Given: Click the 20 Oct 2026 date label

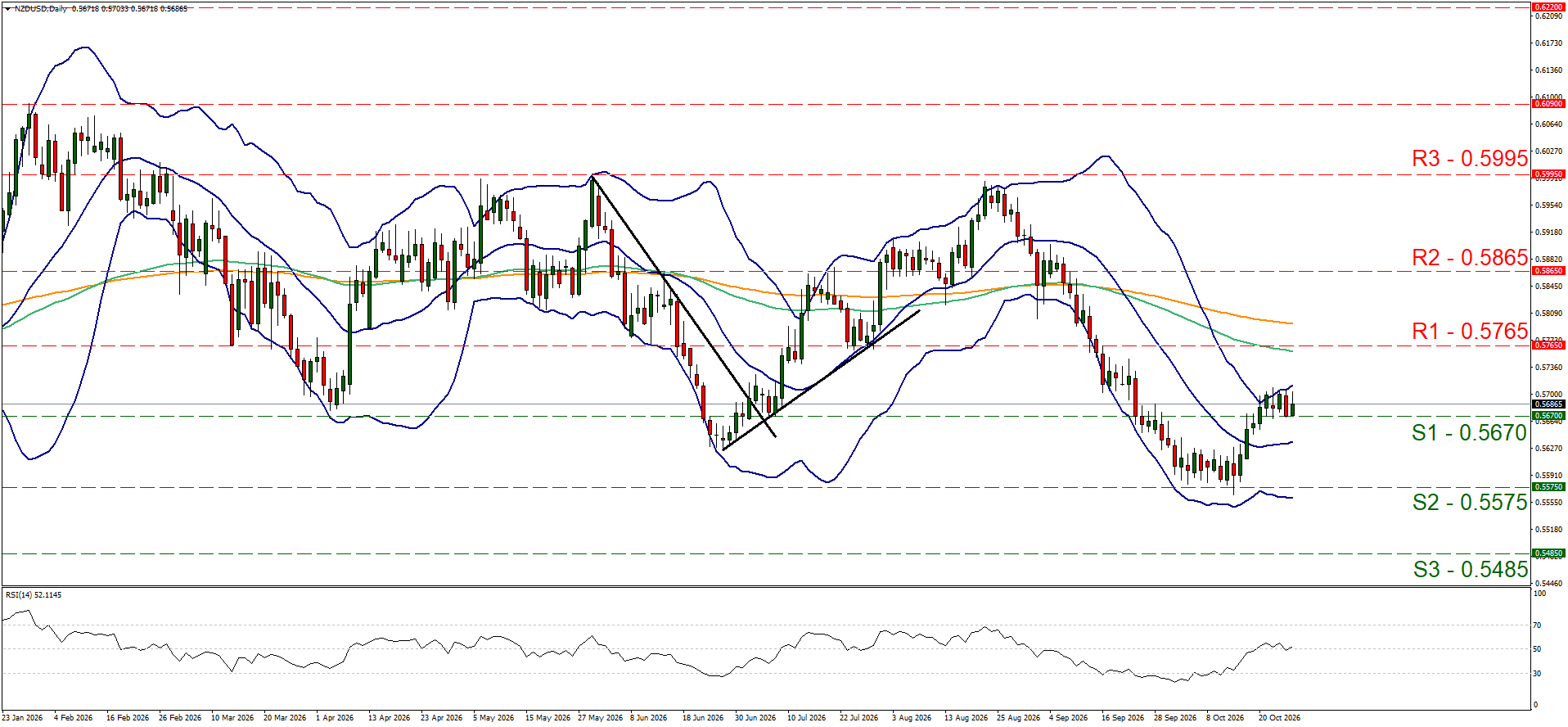Looking at the screenshot, I should point(1279,718).
